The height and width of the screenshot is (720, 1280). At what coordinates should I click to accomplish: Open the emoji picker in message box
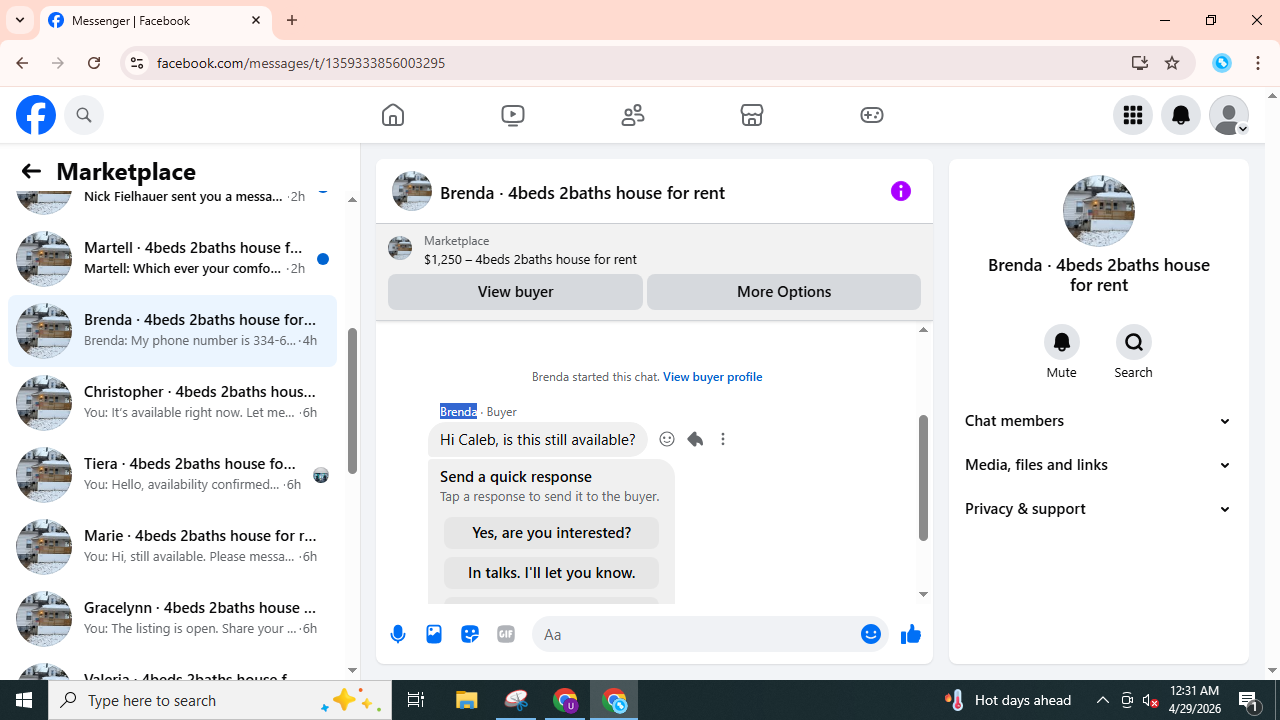tap(871, 634)
